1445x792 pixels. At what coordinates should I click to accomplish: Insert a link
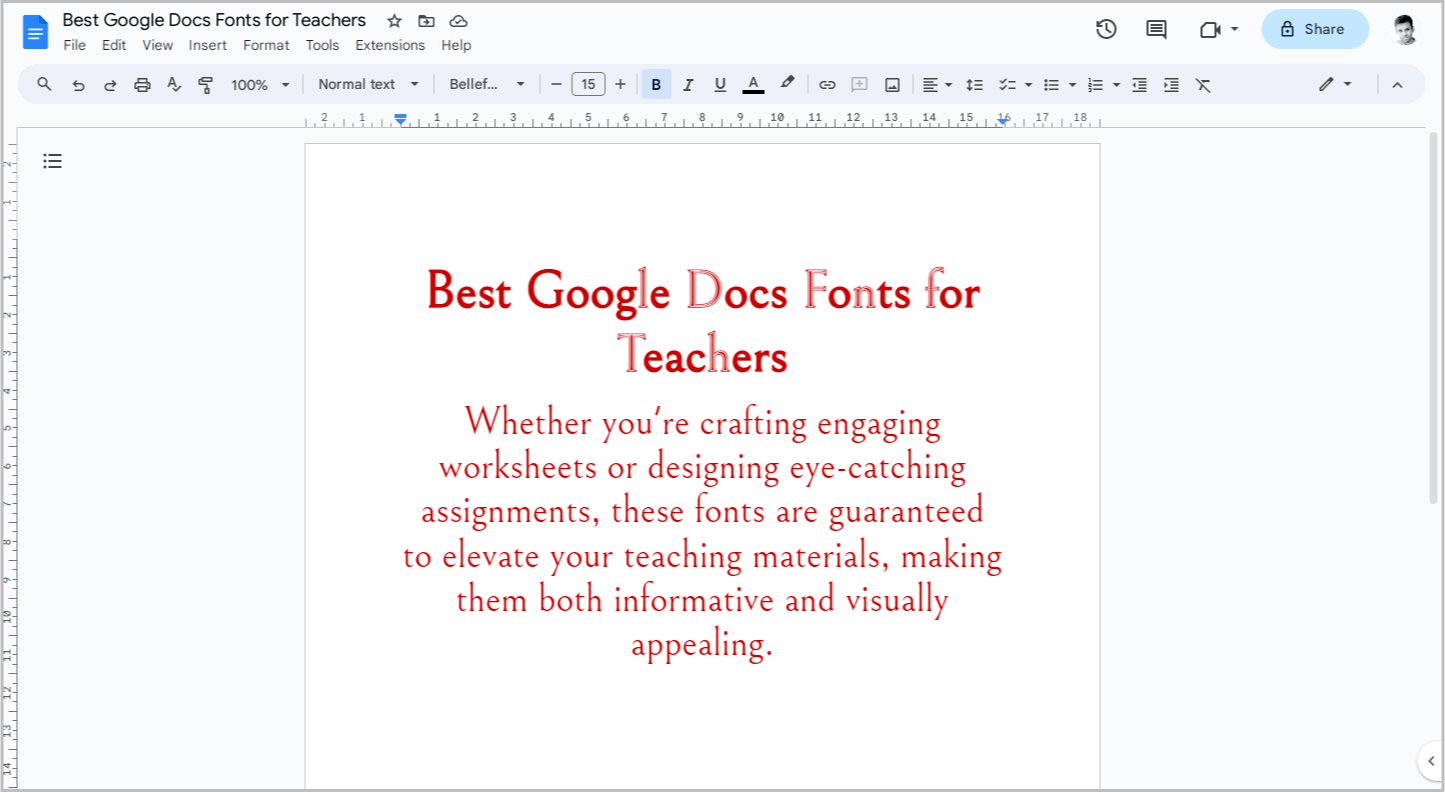tap(827, 84)
